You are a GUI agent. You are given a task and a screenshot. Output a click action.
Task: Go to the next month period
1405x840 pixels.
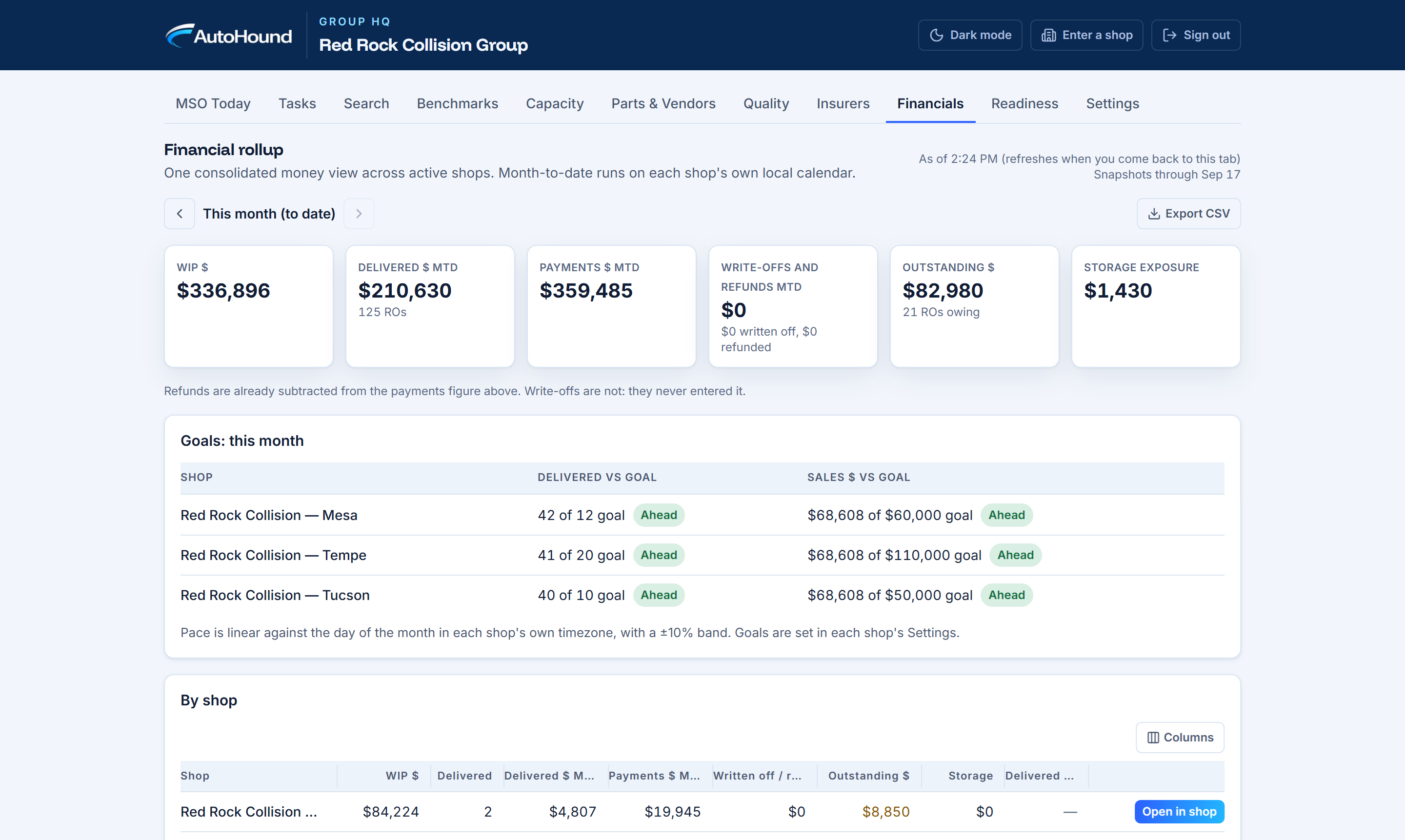tap(359, 213)
